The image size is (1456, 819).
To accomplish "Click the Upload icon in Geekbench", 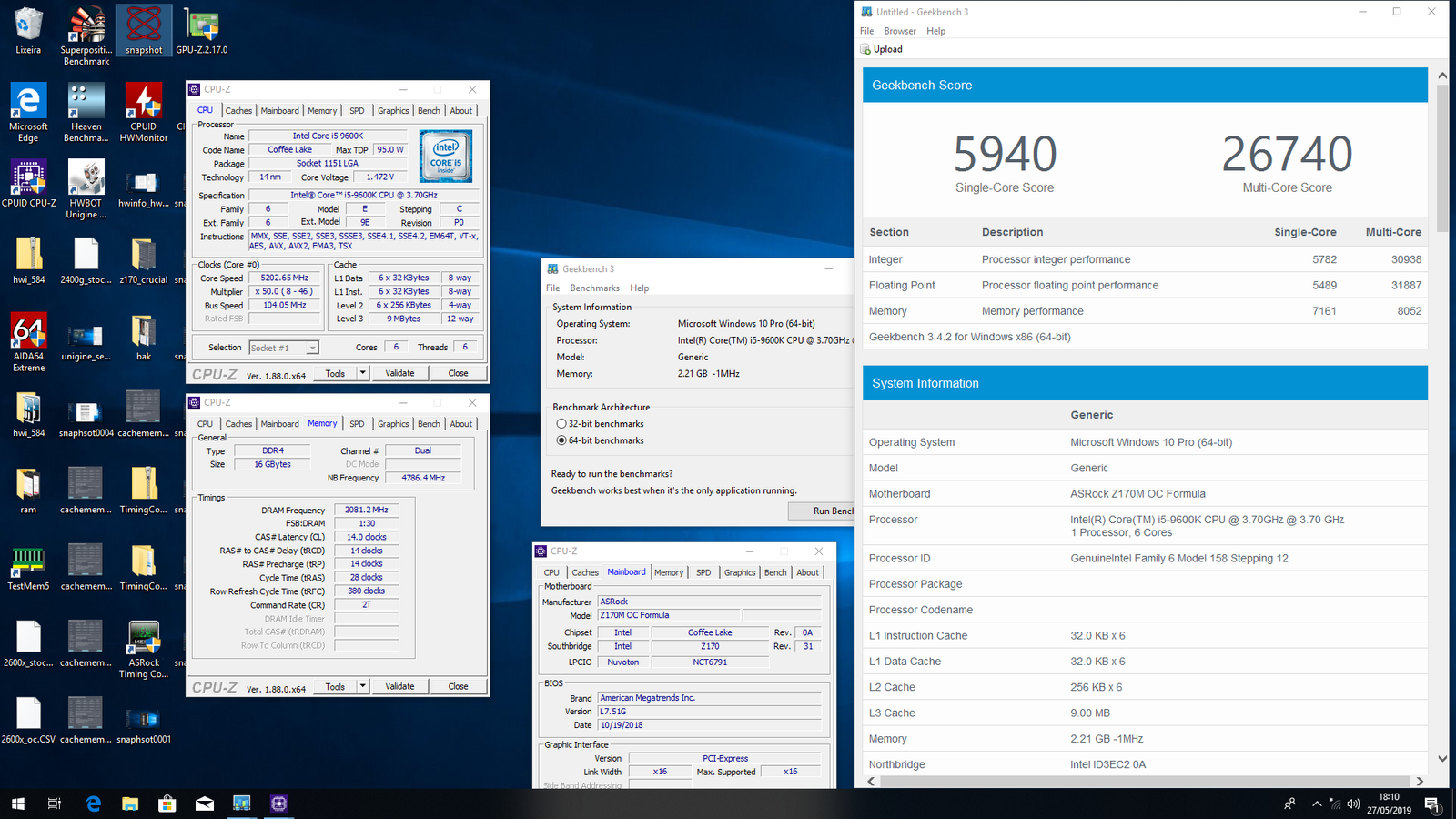I will (865, 49).
